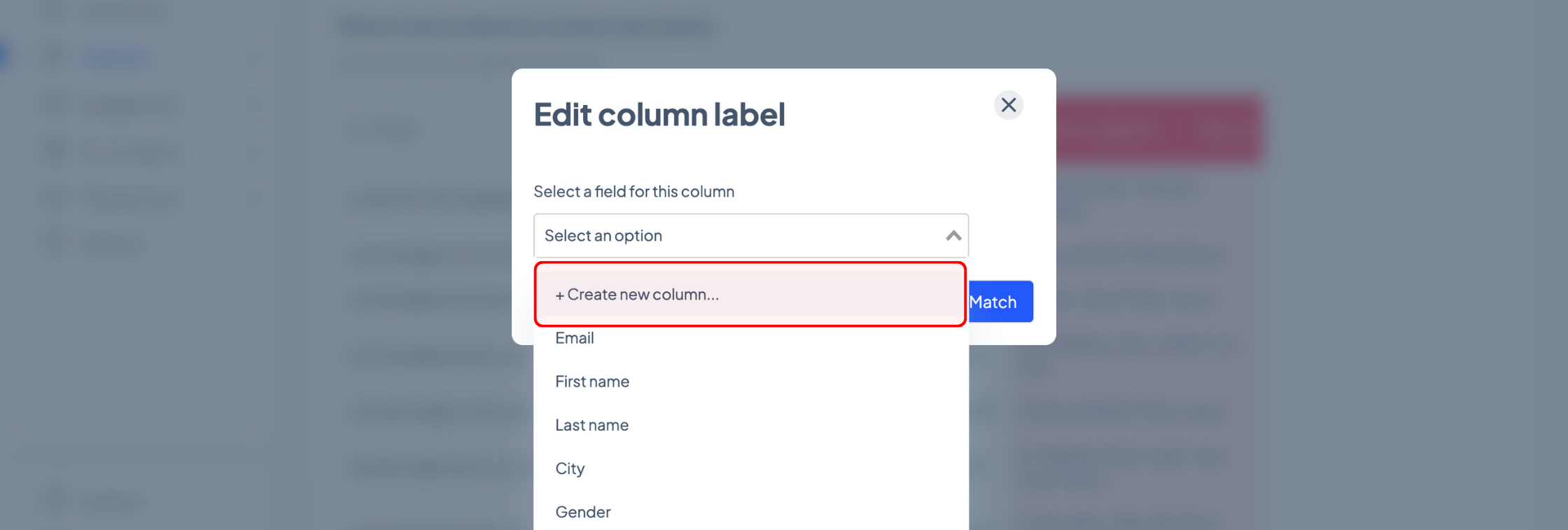Viewport: 1568px width, 530px height.
Task: Select Gender from the dropdown options
Action: [582, 512]
